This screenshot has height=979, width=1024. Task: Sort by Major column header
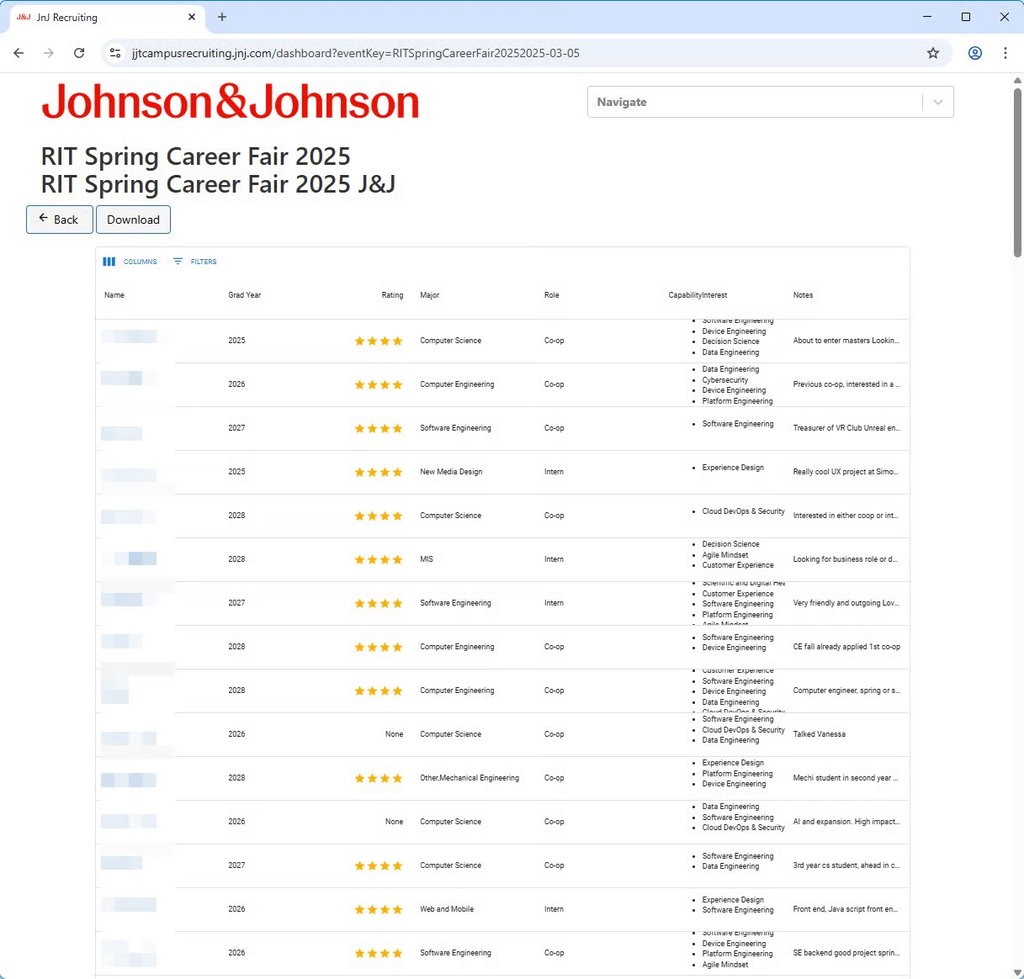(x=430, y=295)
